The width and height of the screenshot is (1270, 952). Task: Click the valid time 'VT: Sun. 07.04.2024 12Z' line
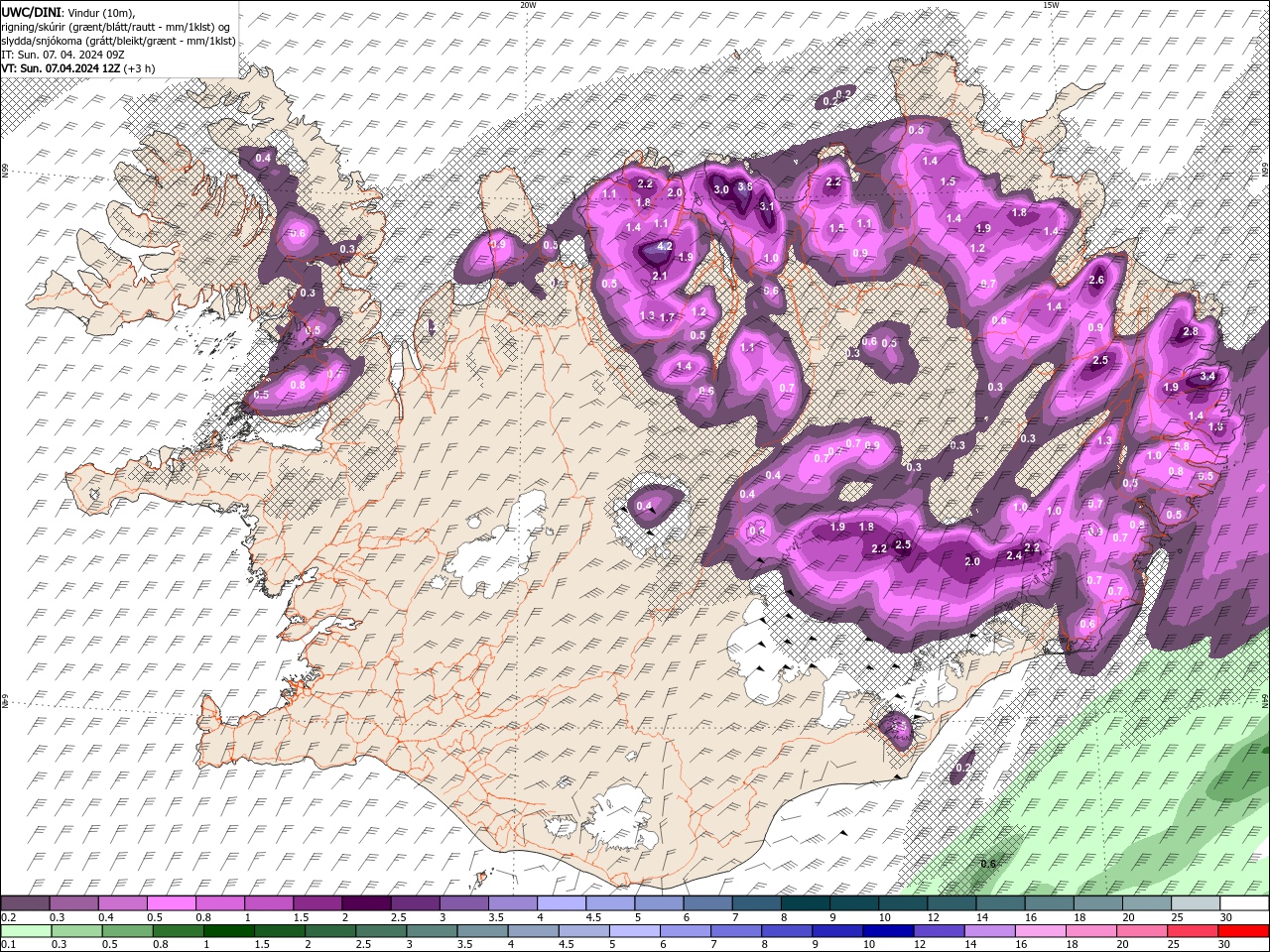coord(61,68)
